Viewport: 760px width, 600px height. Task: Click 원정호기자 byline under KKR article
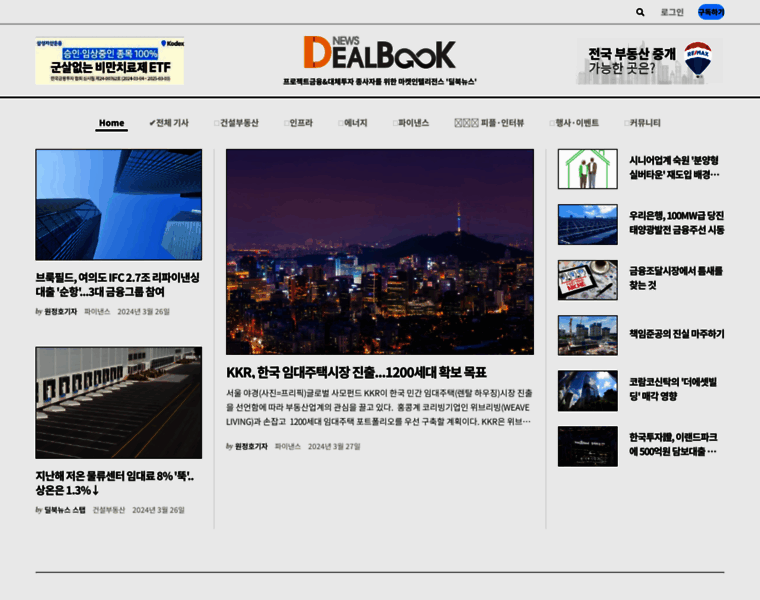(251, 446)
